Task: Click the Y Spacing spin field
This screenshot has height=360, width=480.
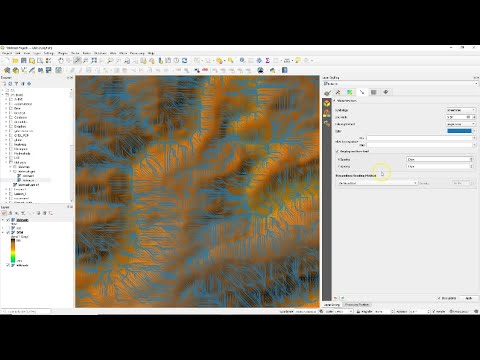Action: pyautogui.click(x=439, y=166)
